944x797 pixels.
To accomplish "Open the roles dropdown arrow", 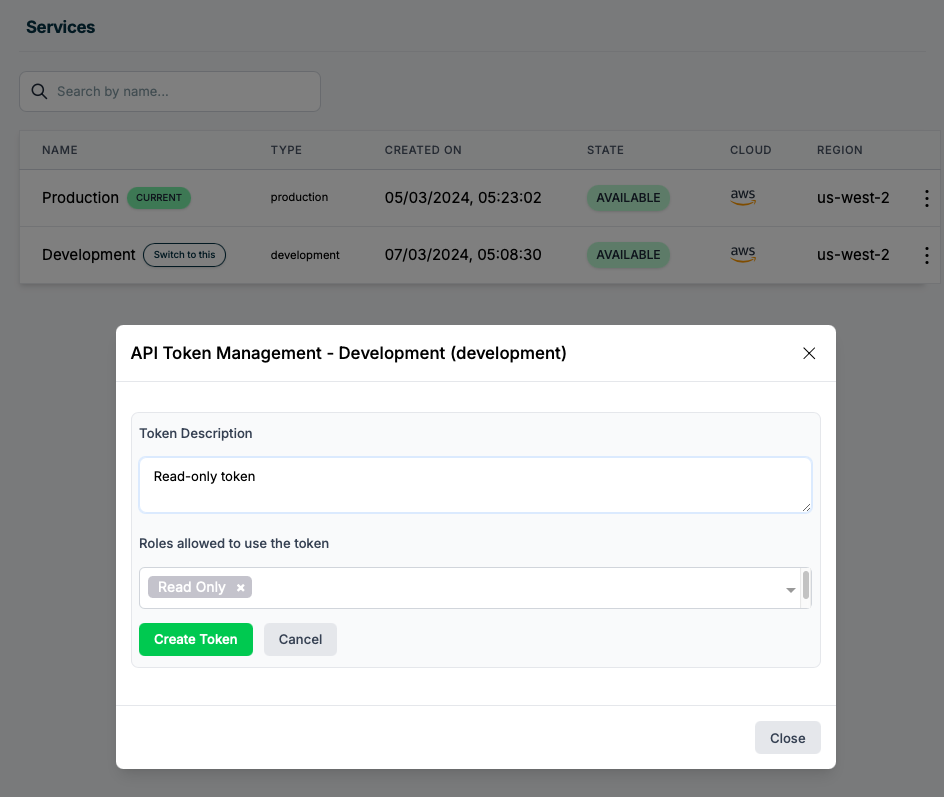I will 790,590.
